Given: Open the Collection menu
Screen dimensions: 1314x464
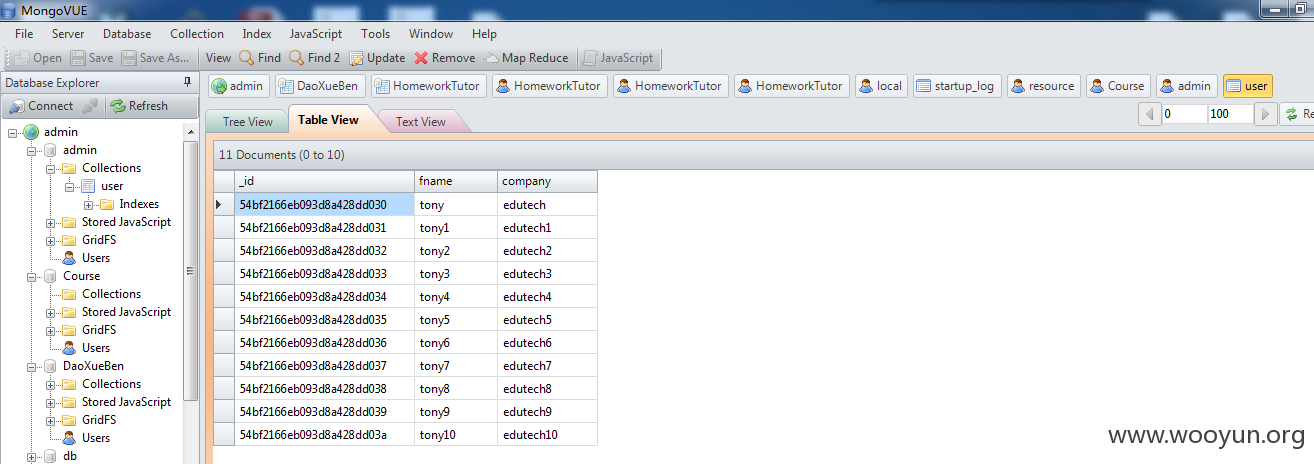Looking at the screenshot, I should pyautogui.click(x=197, y=34).
